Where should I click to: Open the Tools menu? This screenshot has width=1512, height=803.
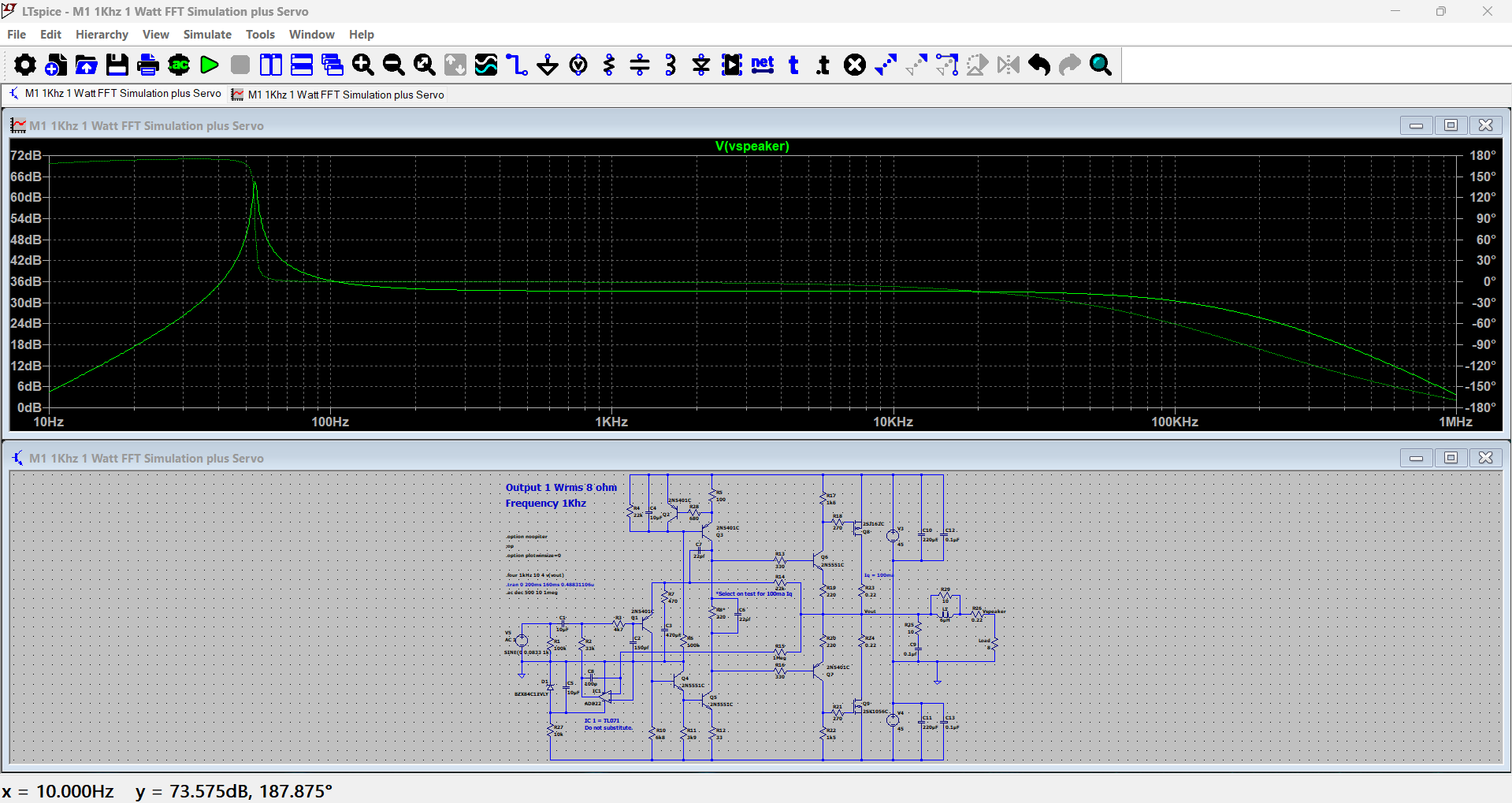click(x=260, y=35)
